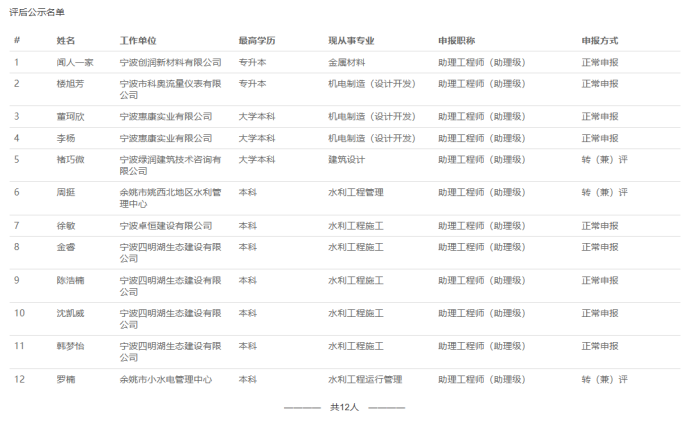Image resolution: width=692 pixels, height=425 pixels.
Task: Click the 申报方式 column header
Action: point(600,41)
